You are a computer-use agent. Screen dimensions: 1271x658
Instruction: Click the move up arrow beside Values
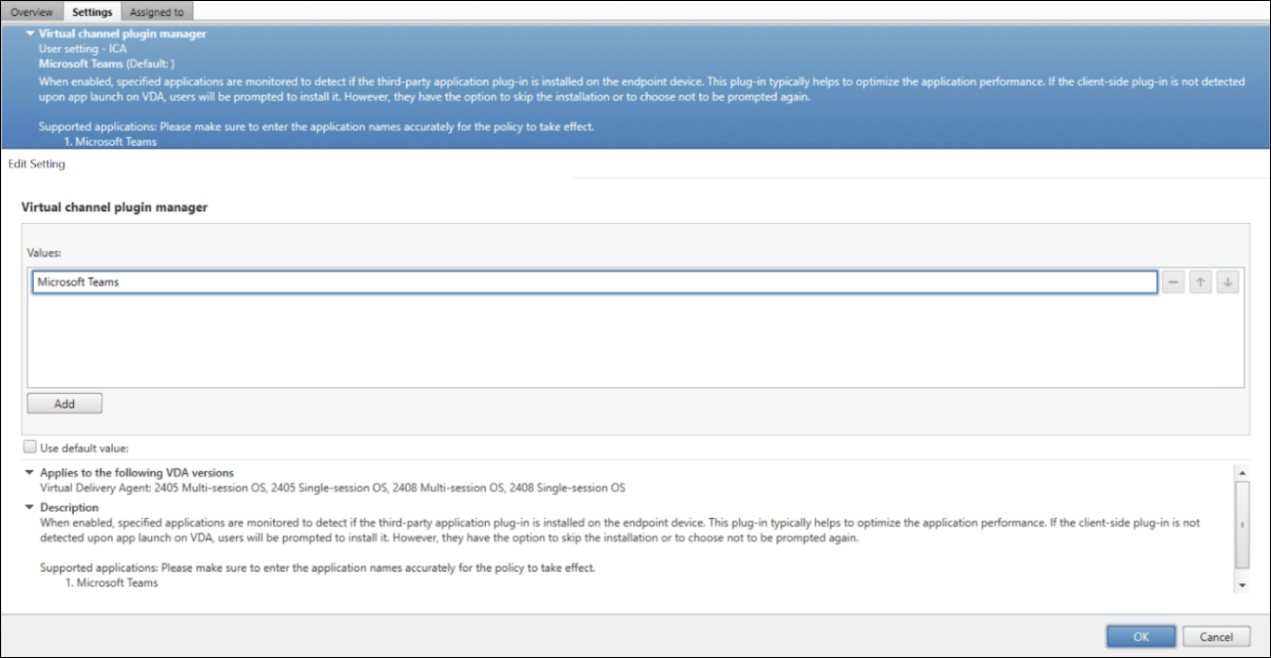(x=1201, y=283)
